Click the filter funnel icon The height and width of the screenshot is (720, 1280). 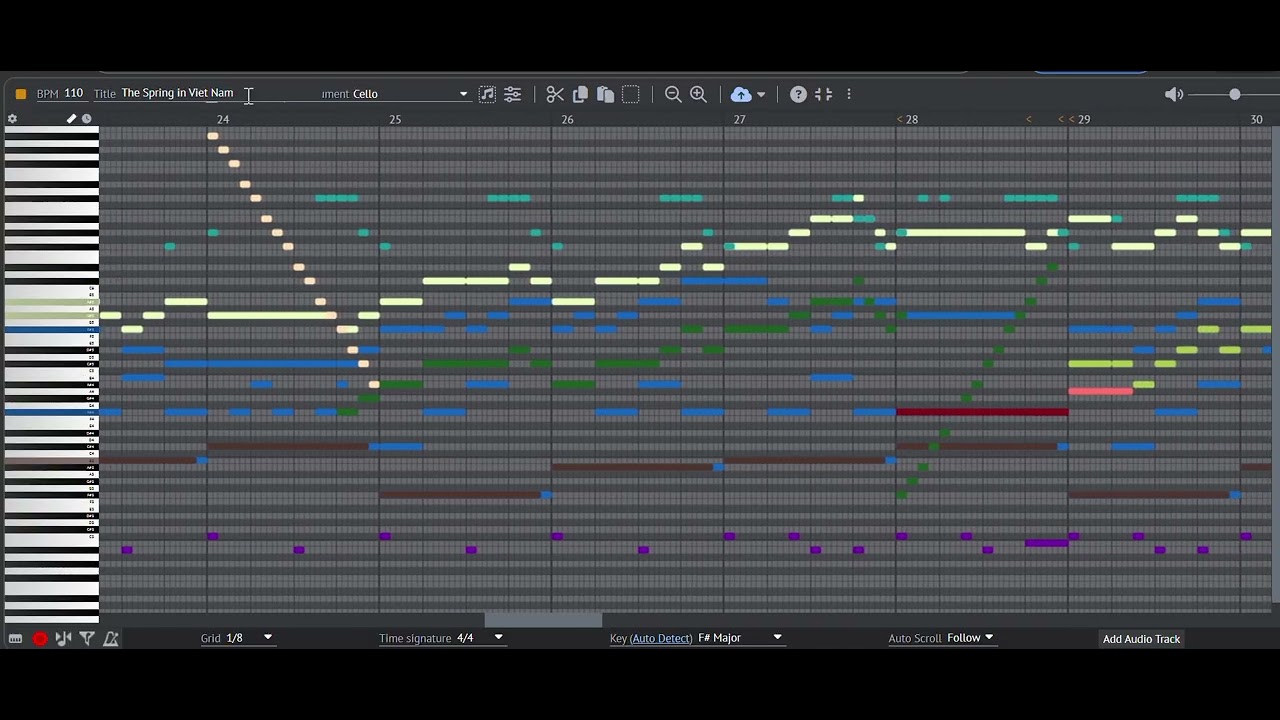(x=87, y=638)
